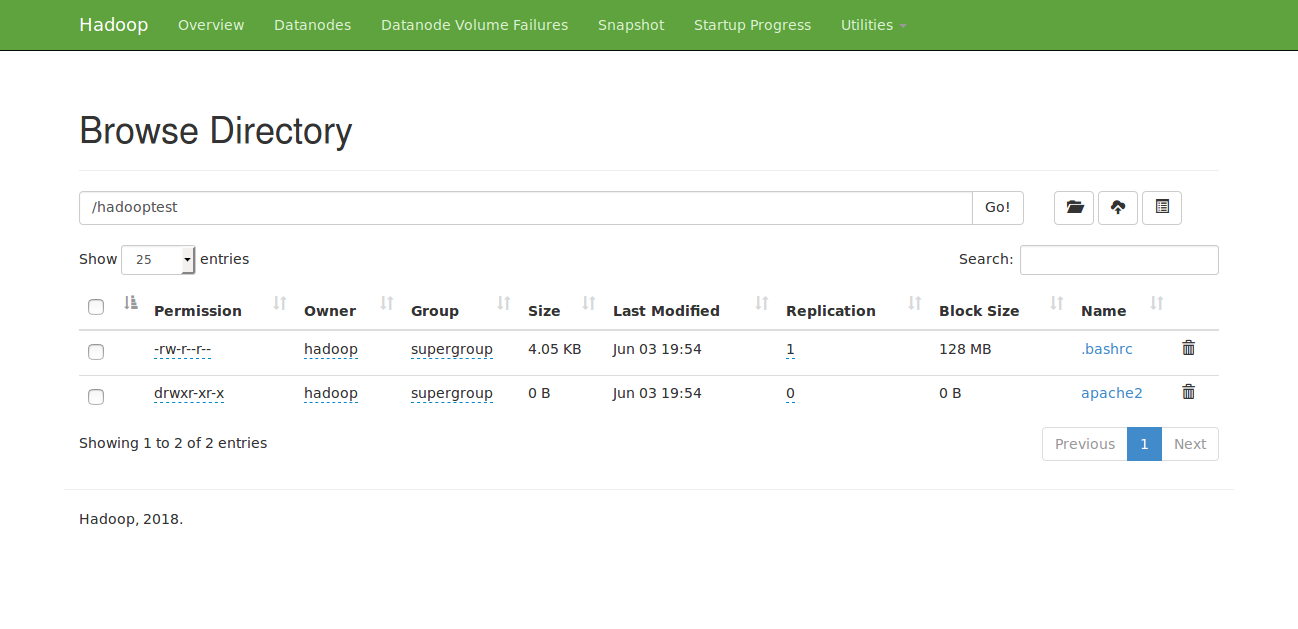Image resolution: width=1298 pixels, height=629 pixels.
Task: Delete the .bashrc file with its trash icon
Action: [x=1188, y=348]
